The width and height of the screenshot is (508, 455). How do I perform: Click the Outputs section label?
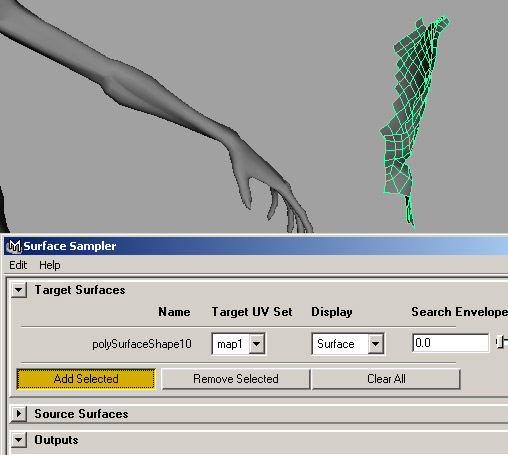click(56, 440)
